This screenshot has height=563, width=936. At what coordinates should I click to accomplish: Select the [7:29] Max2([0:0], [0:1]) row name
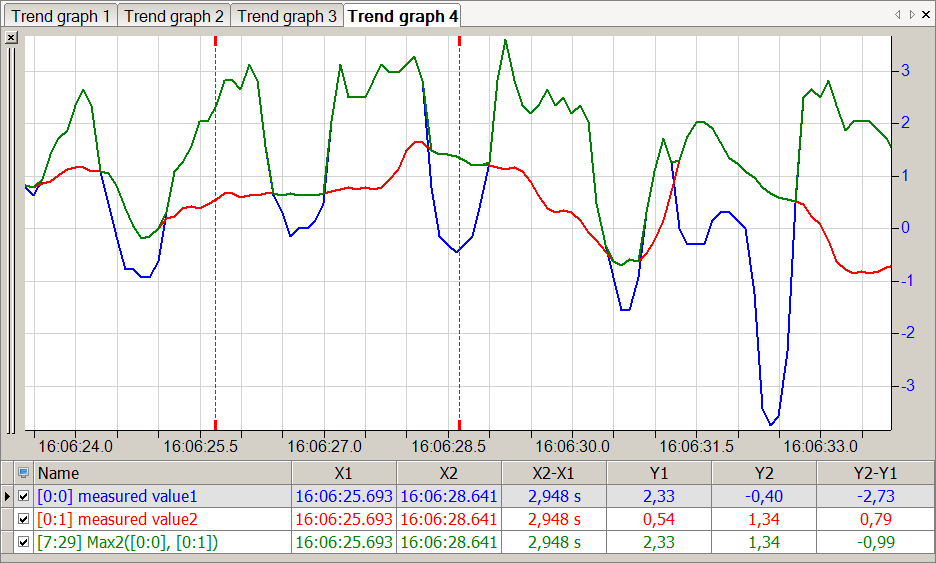(x=127, y=542)
